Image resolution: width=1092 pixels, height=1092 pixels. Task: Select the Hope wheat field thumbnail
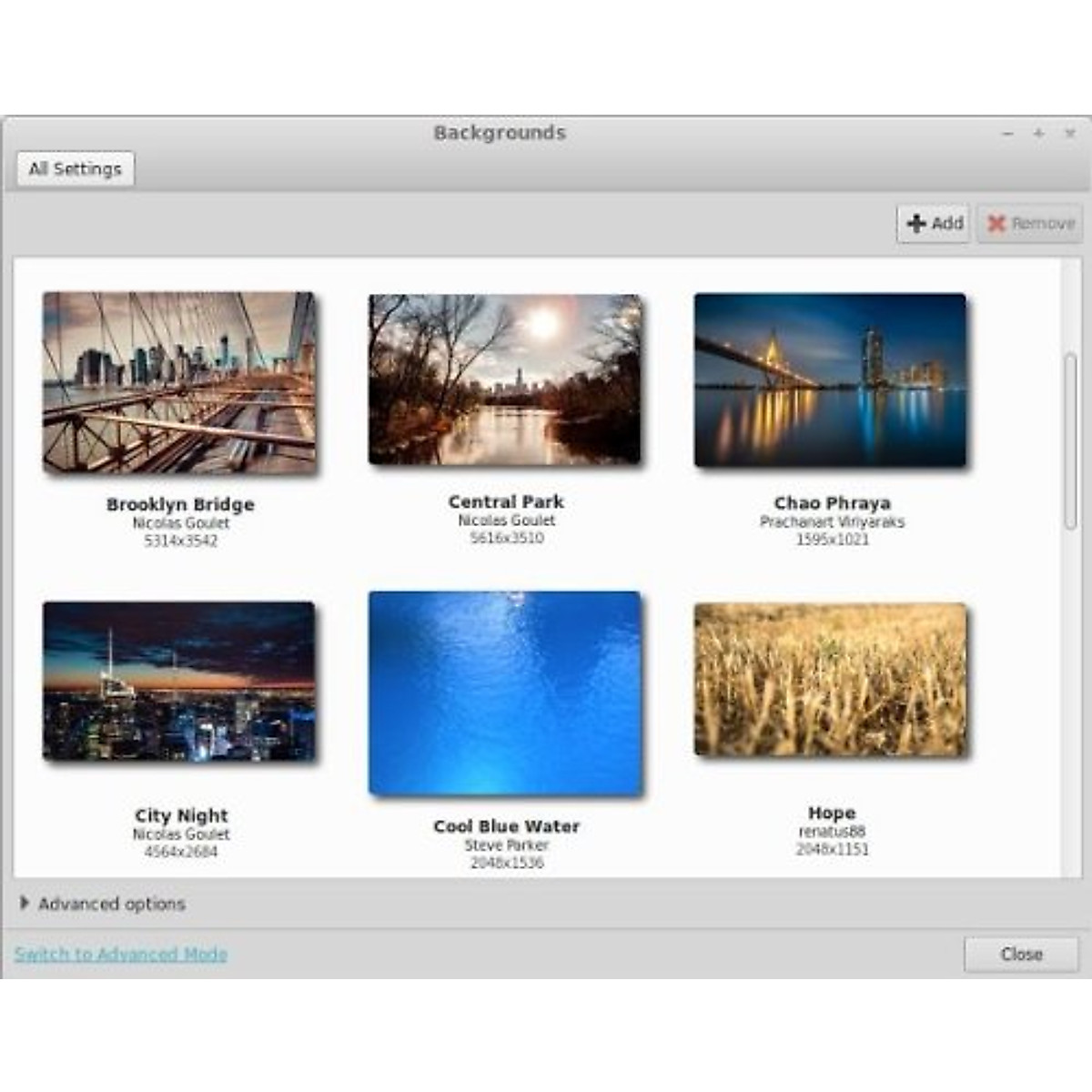click(830, 679)
